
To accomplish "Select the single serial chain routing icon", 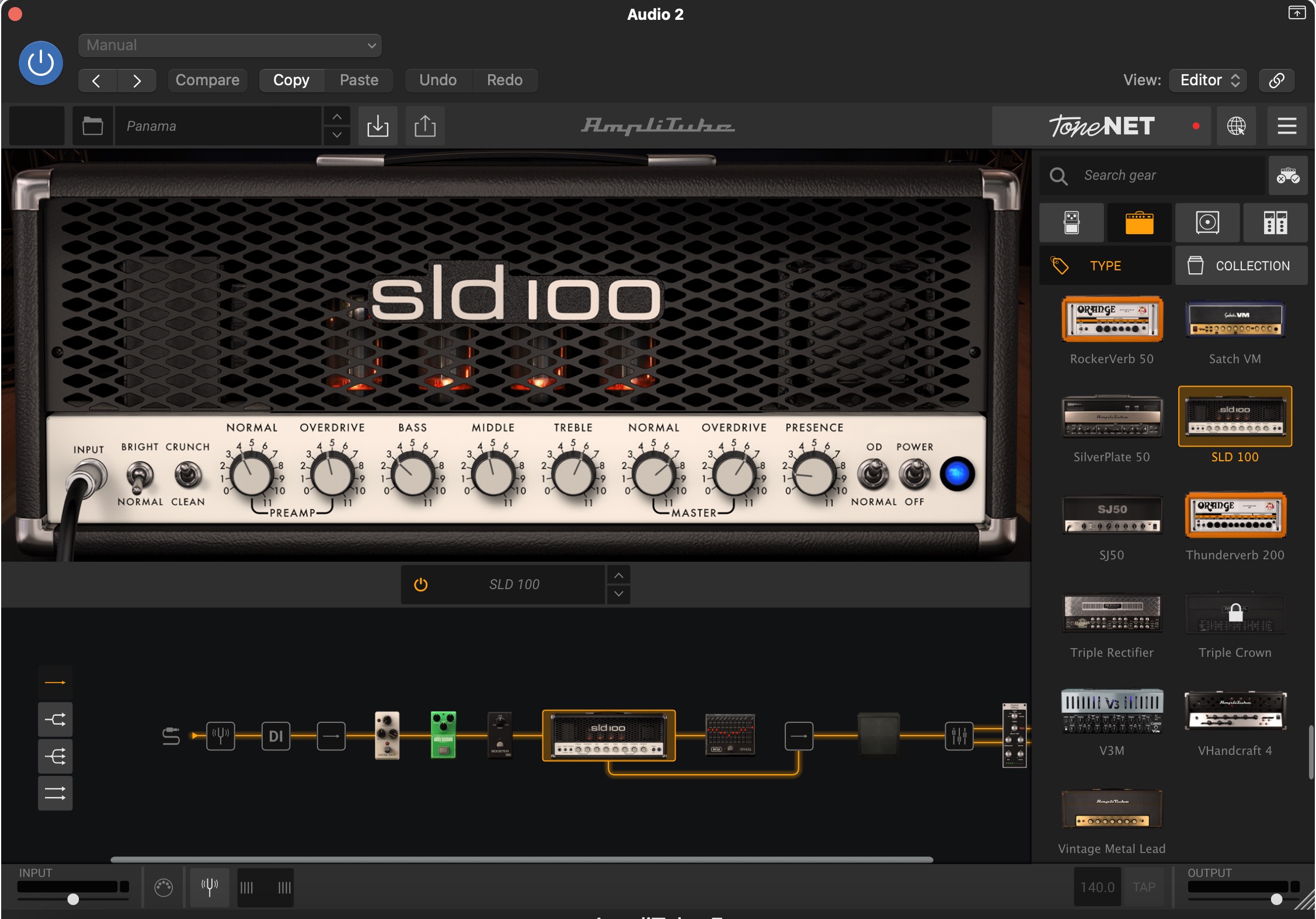I will click(x=55, y=683).
